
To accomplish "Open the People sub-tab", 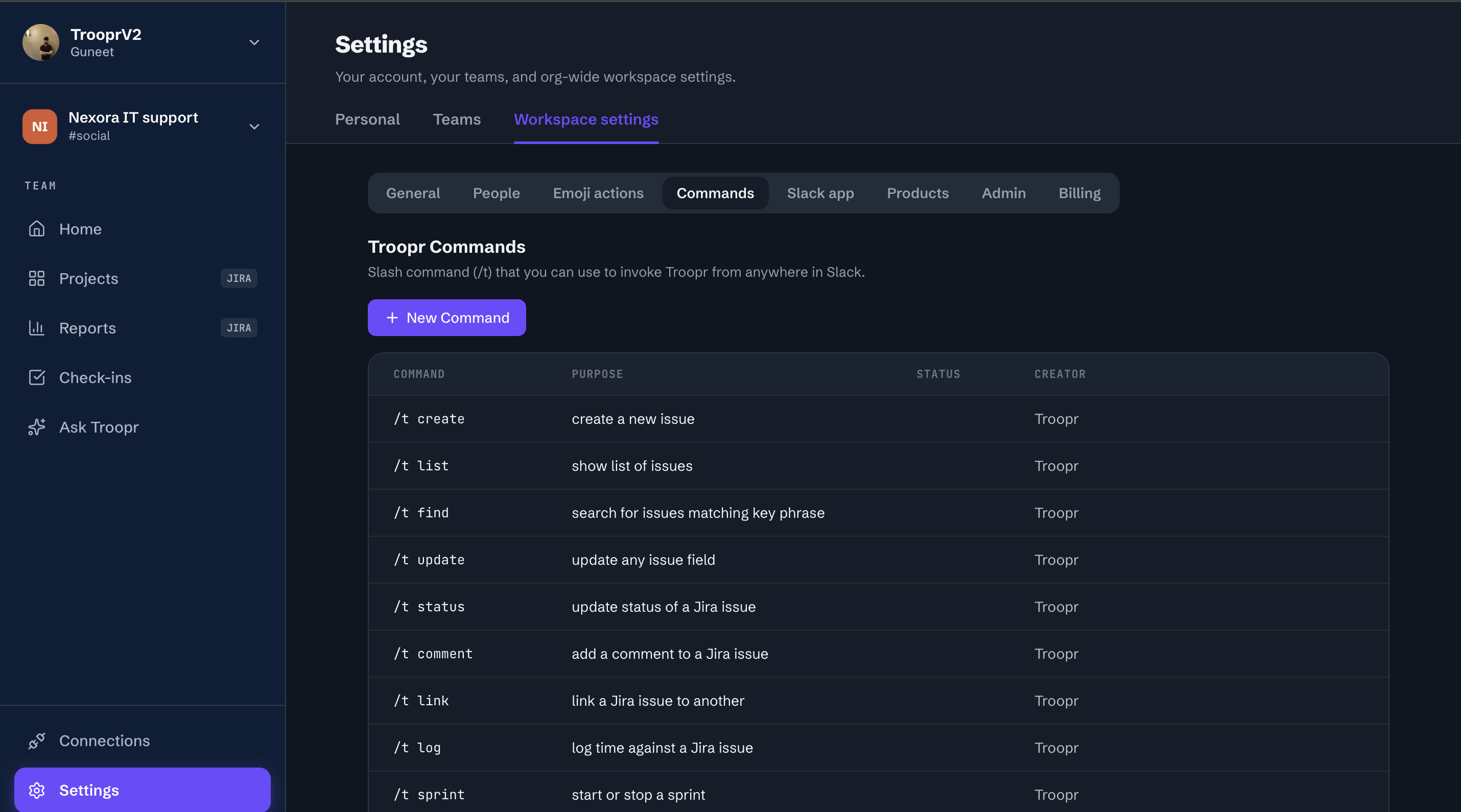I will coord(496,193).
